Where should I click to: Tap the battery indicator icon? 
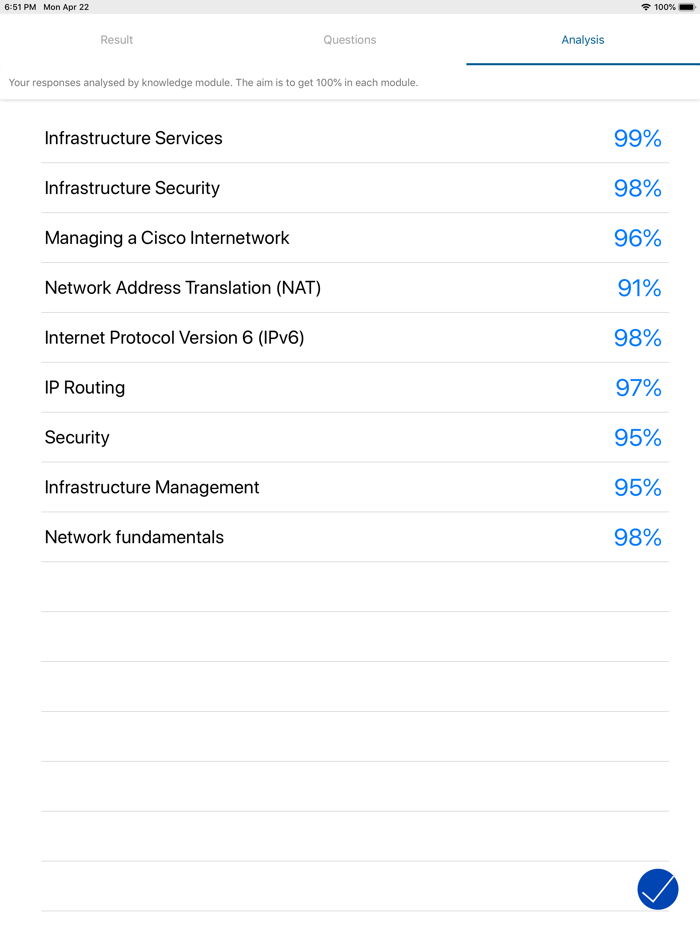[x=687, y=6]
